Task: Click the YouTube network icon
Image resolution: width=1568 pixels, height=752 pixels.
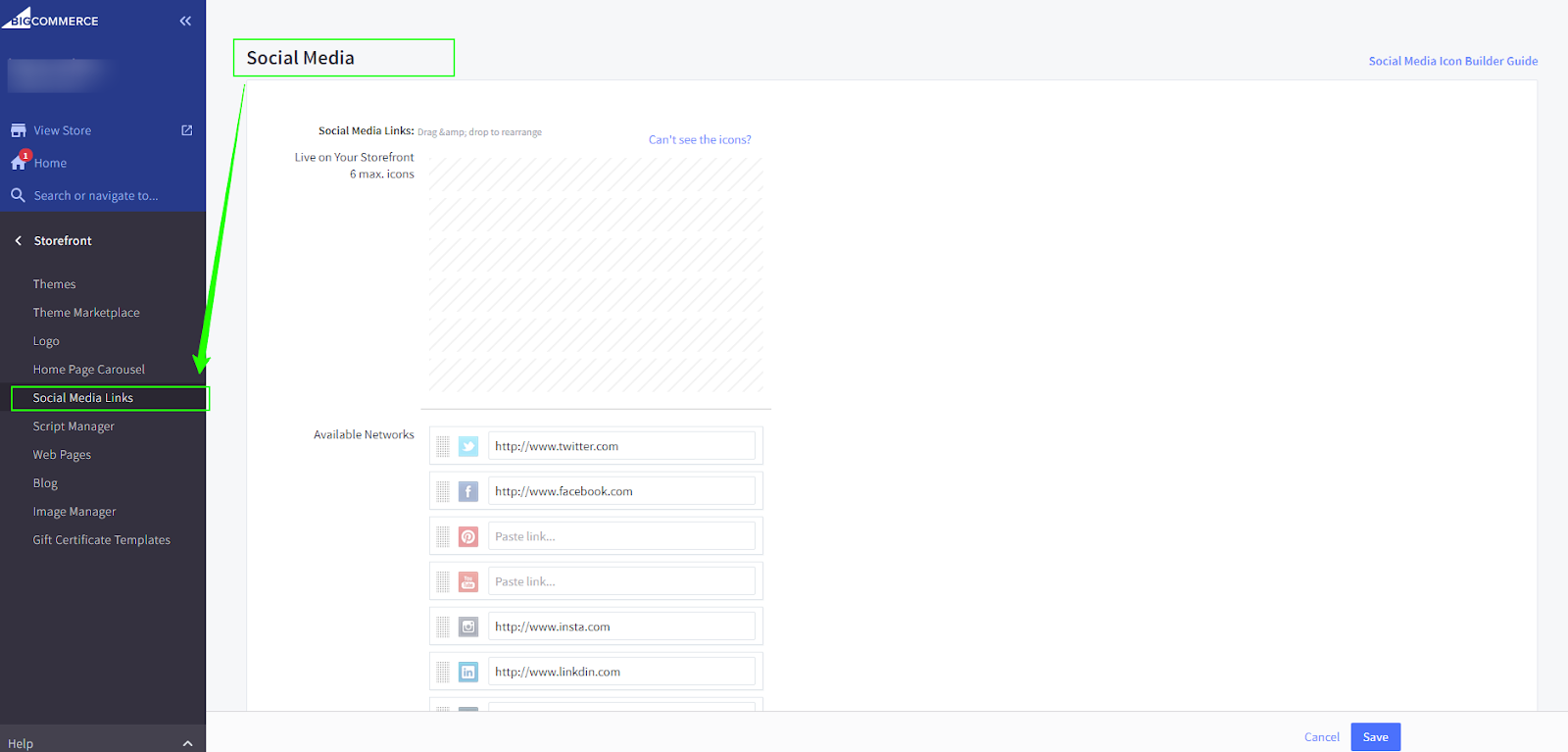Action: (x=468, y=581)
